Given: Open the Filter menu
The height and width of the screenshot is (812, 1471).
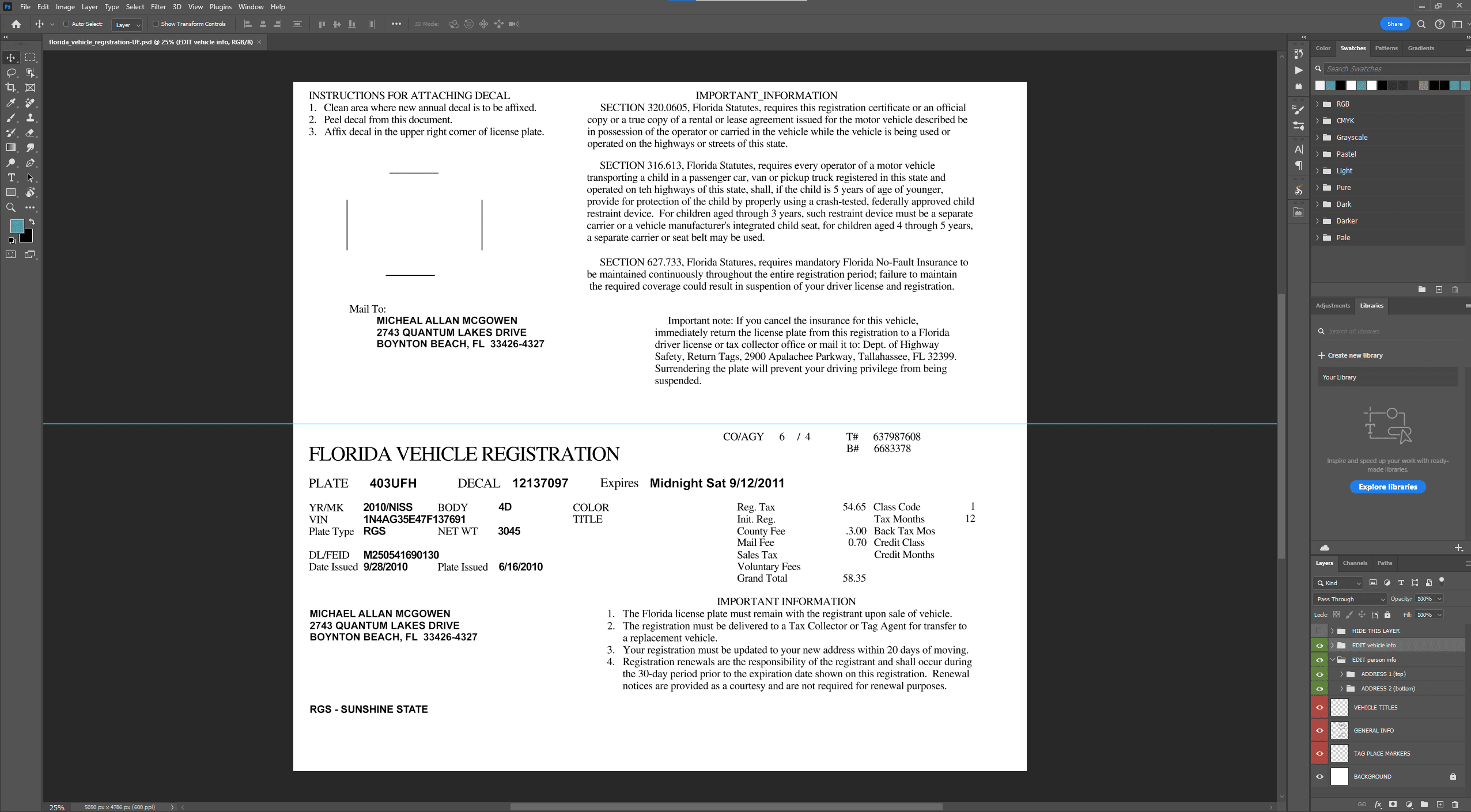Looking at the screenshot, I should 158,7.
